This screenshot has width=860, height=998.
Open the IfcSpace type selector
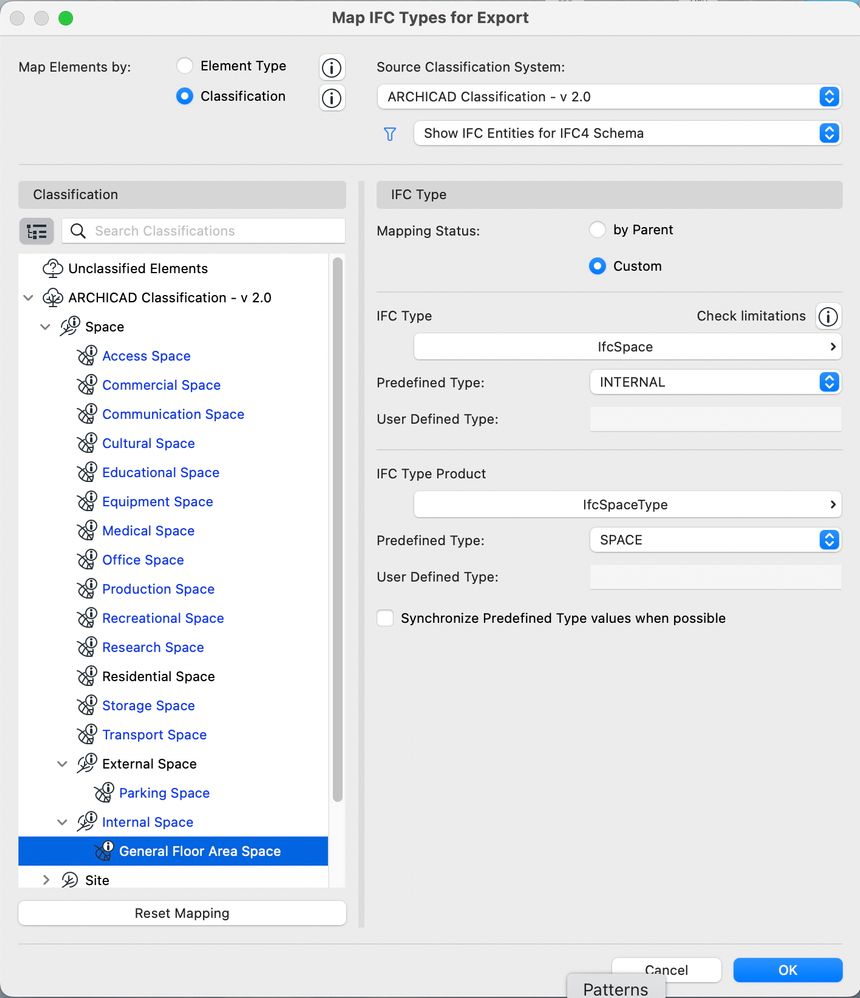pyautogui.click(x=628, y=347)
